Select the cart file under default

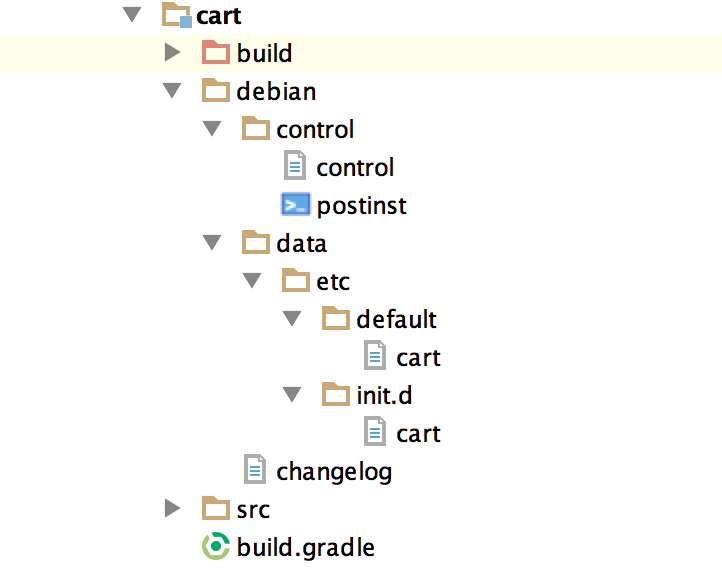418,357
